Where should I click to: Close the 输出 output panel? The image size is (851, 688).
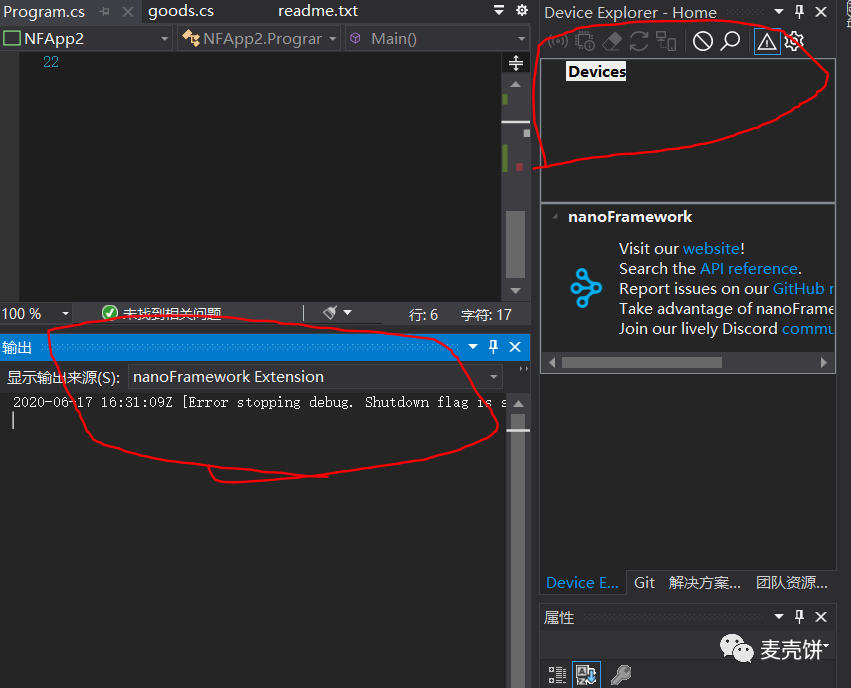pos(515,347)
